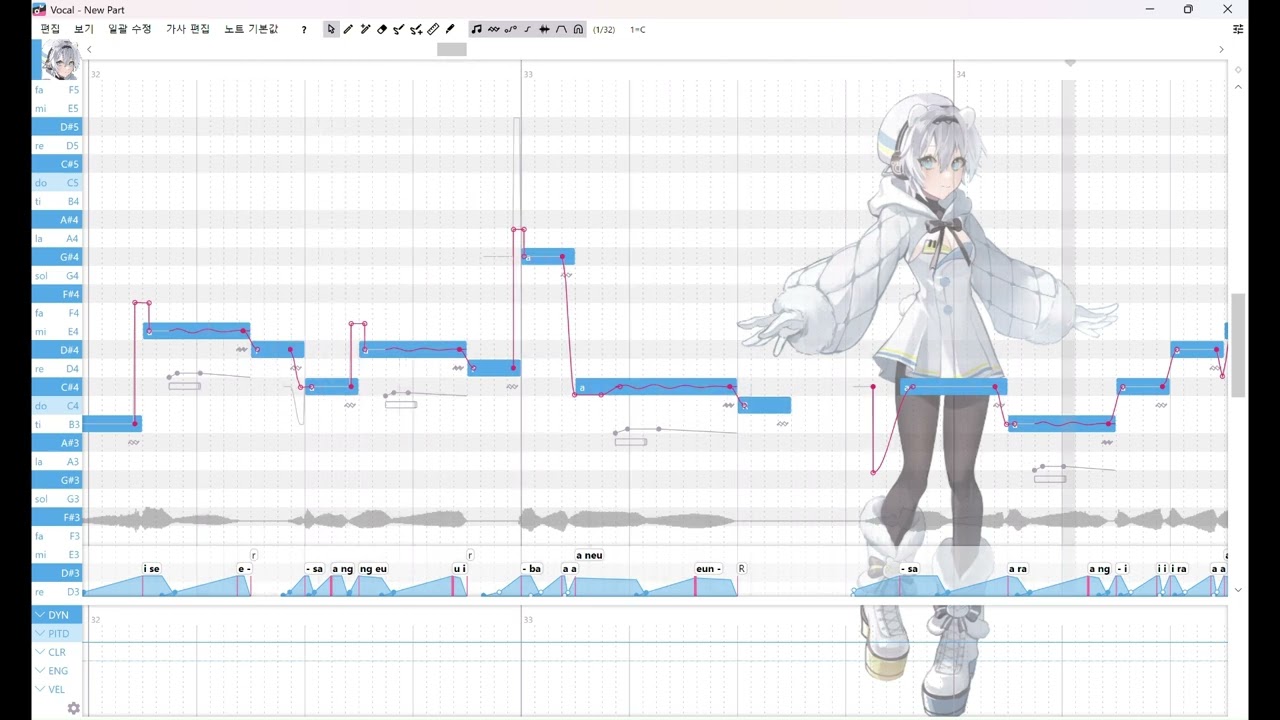Image resolution: width=1280 pixels, height=720 pixels.
Task: Expand the VEL expression chevron
Action: [x=40, y=689]
